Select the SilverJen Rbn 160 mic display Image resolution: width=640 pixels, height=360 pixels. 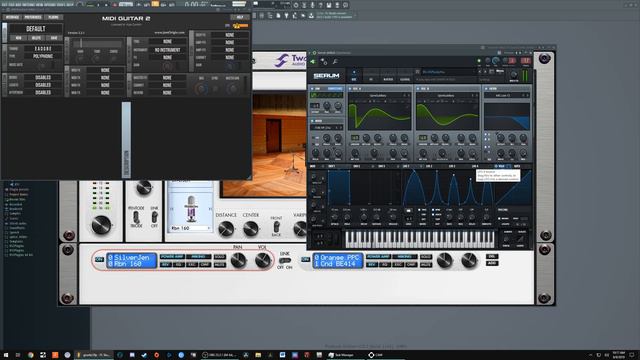131,261
